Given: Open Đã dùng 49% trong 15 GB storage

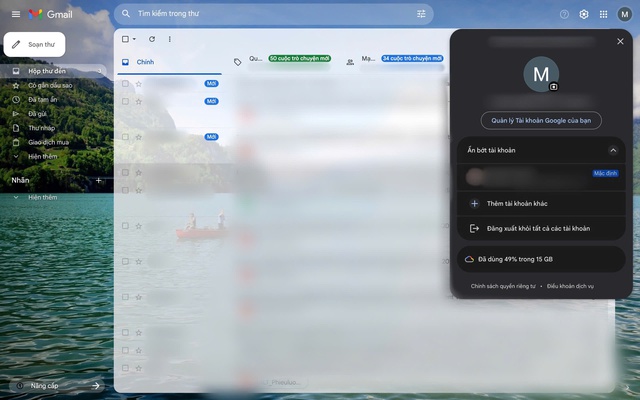Looking at the screenshot, I should [541, 259].
